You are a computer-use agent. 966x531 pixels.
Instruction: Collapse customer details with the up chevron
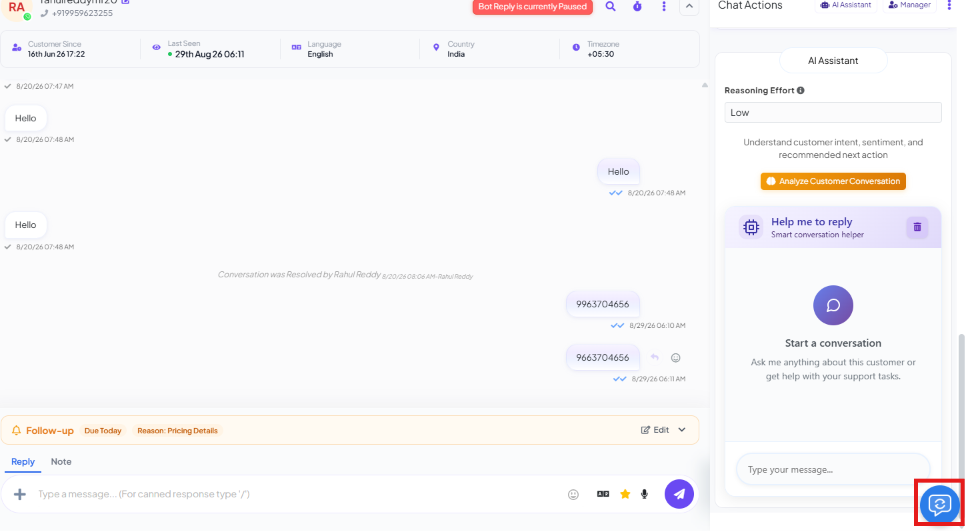(689, 7)
